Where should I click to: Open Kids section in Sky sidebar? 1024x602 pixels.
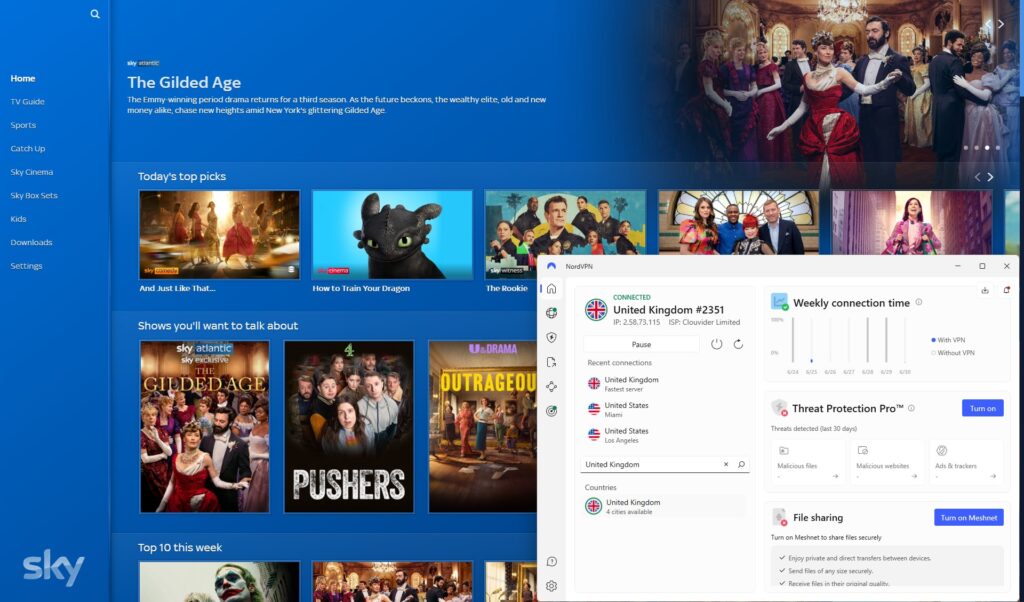click(18, 219)
